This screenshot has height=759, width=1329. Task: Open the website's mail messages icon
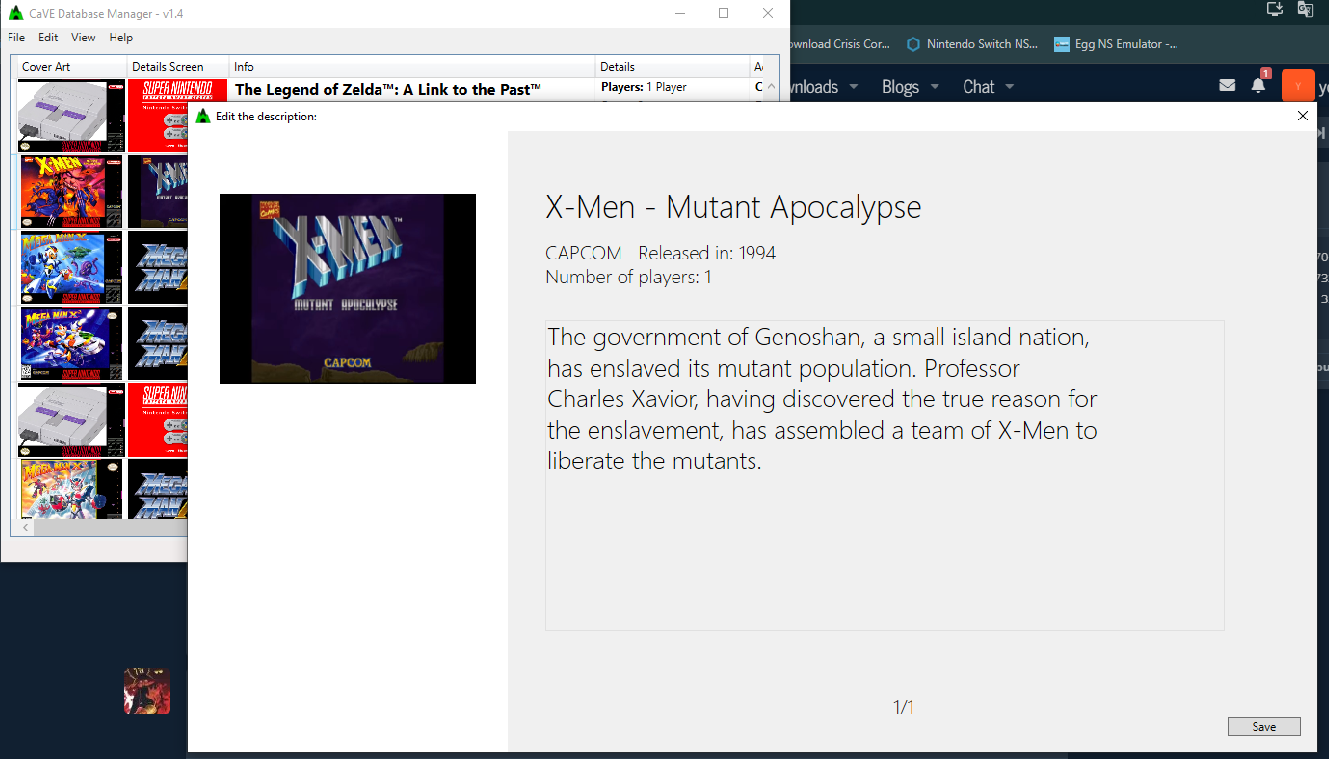coord(1227,86)
